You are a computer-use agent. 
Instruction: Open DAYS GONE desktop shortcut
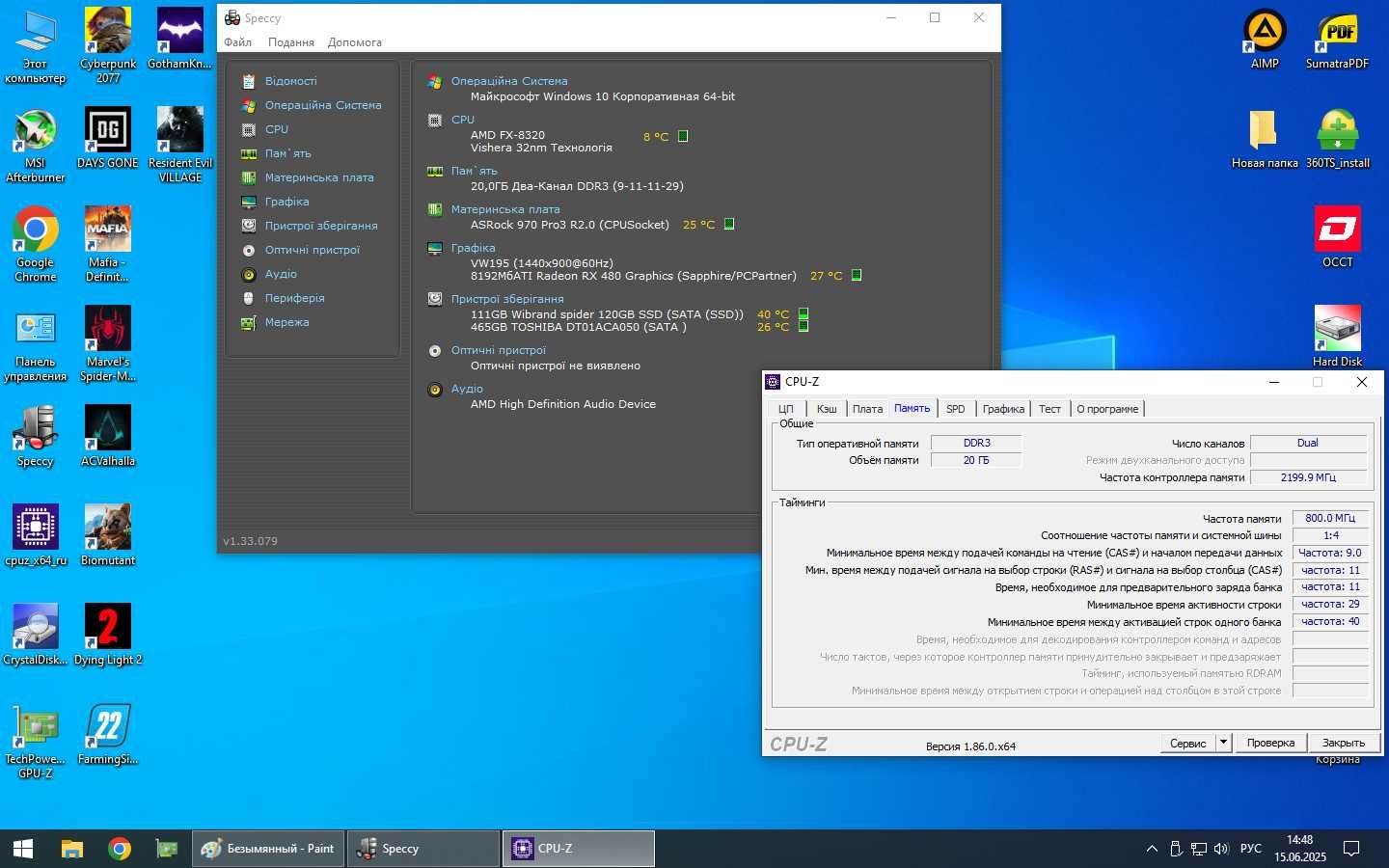click(108, 138)
